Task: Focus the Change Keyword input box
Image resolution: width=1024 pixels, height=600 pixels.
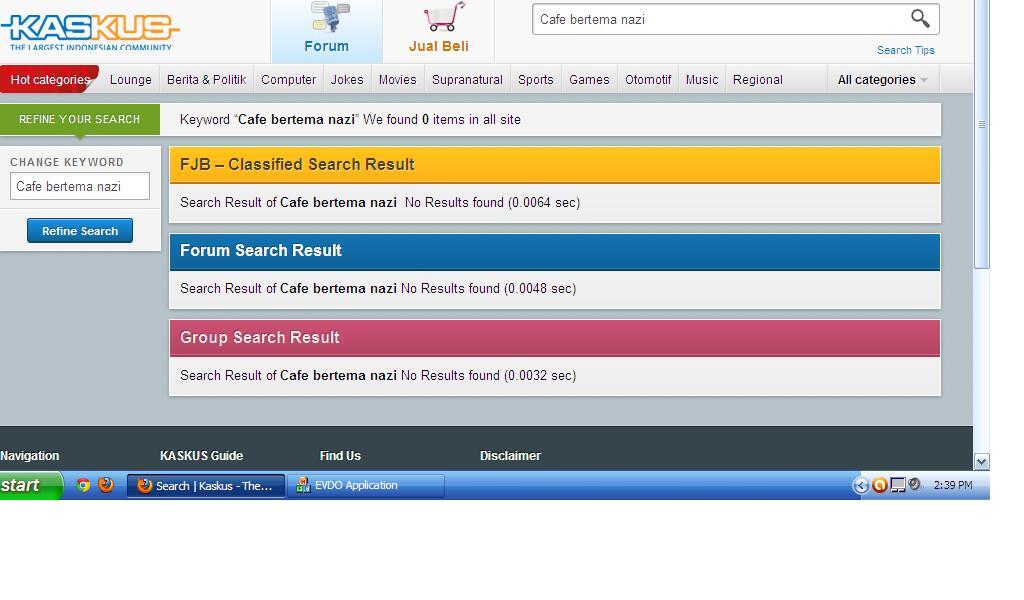Action: [x=80, y=186]
